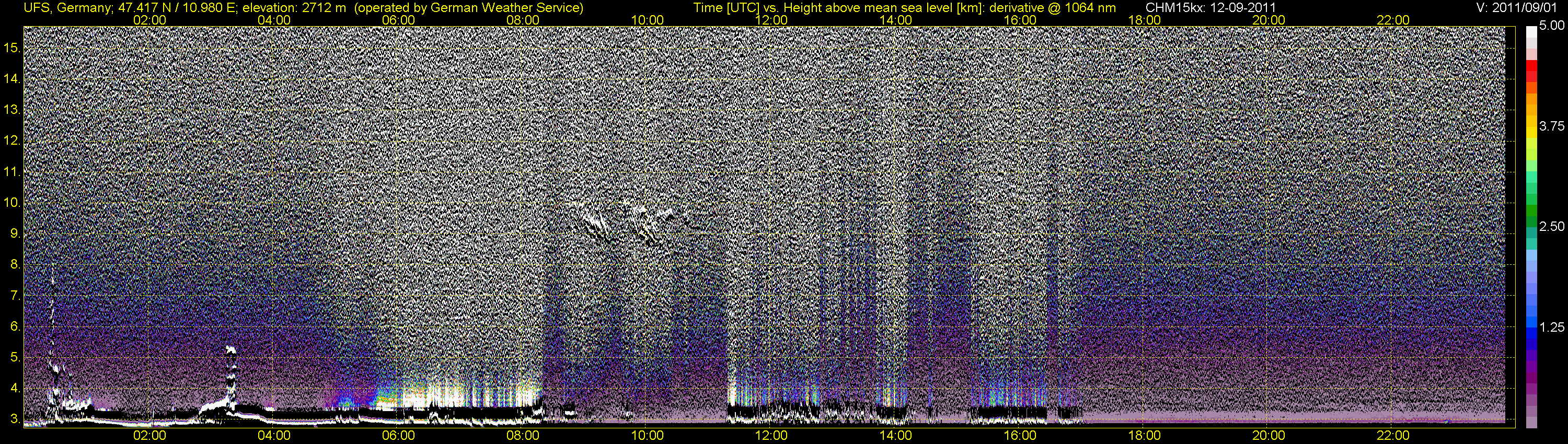Image resolution: width=1568 pixels, height=444 pixels.
Task: Click '10:00' on the top time axis
Action: 647,20
